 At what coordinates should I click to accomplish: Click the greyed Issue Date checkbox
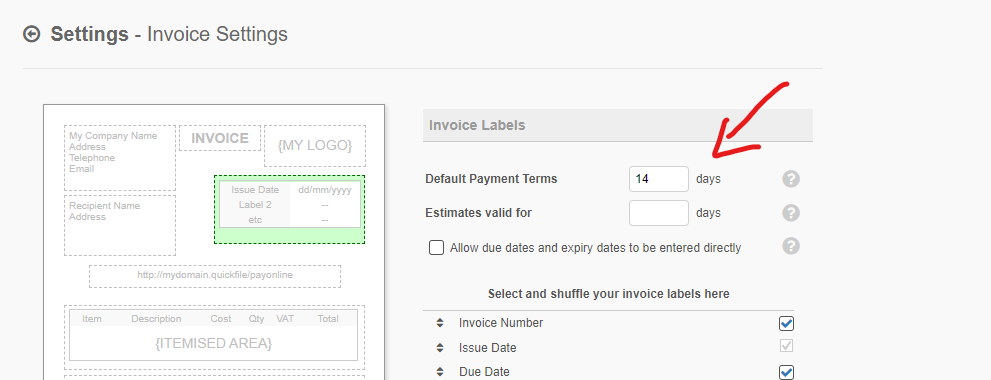(x=786, y=346)
